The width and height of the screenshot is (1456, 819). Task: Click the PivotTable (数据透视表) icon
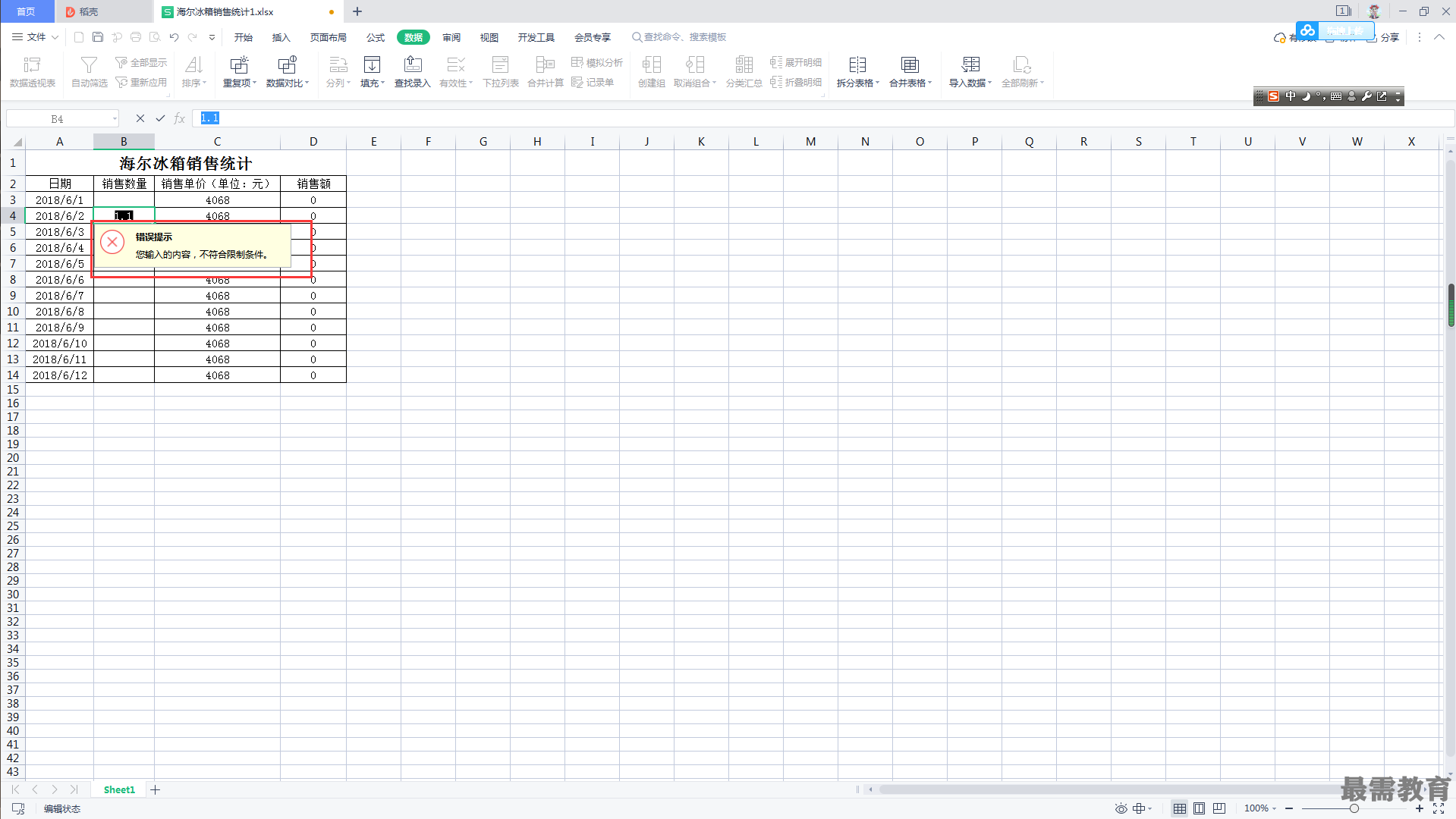click(32, 72)
